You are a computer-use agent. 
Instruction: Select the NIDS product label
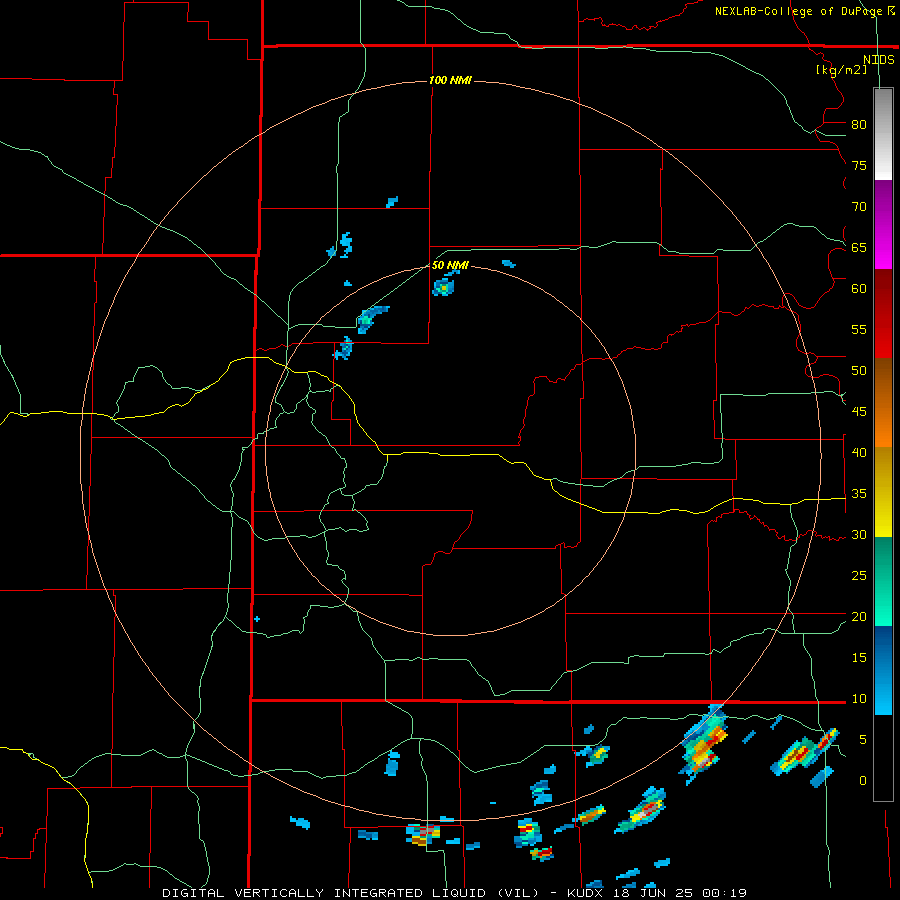click(x=878, y=60)
